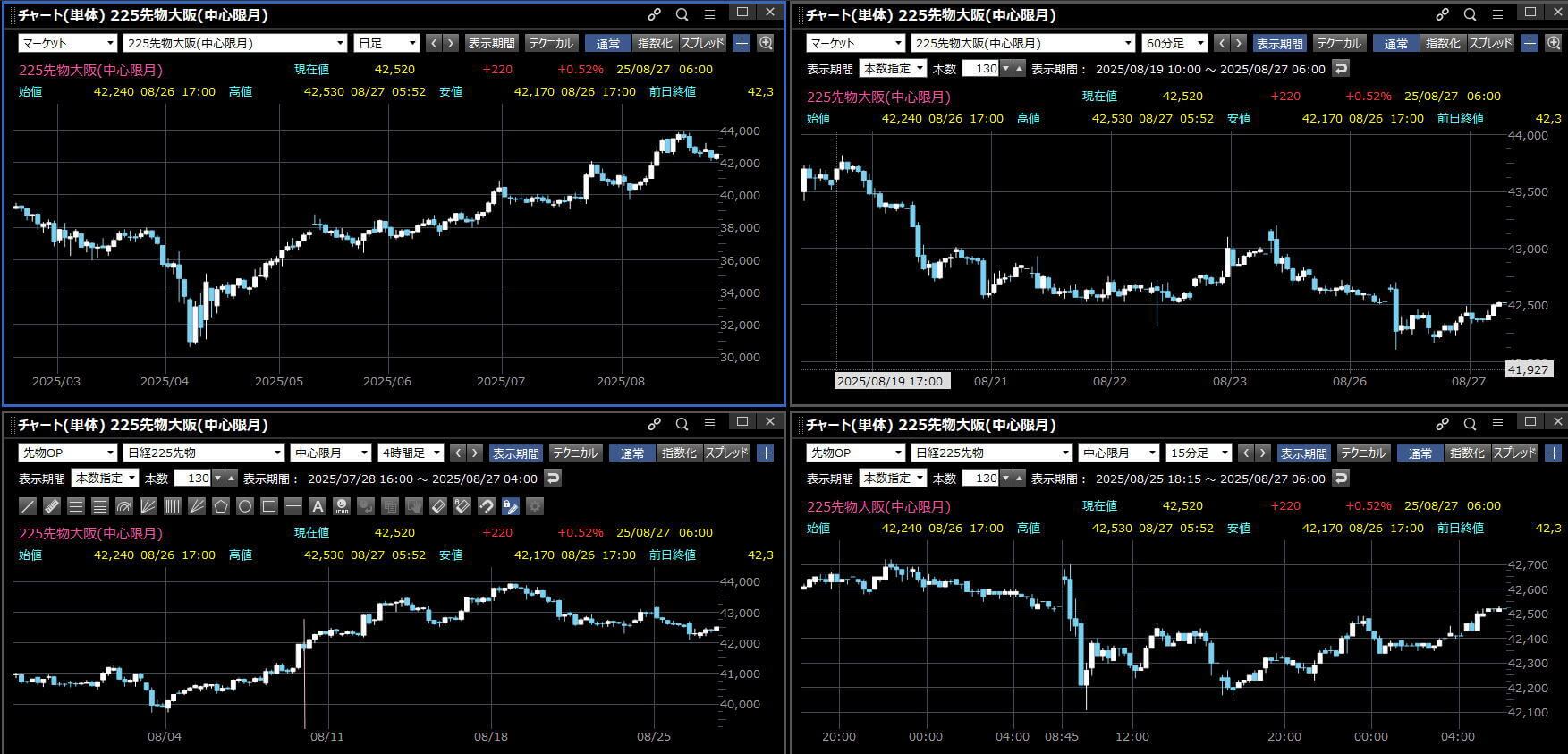Expand the 先物OP category dropdown in the 4時間足 chart
This screenshot has width=1568, height=754.
click(x=68, y=453)
